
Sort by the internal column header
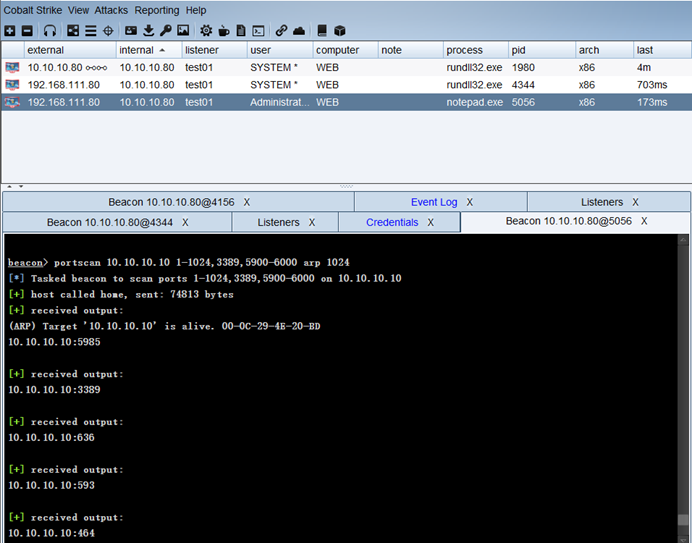coord(149,50)
